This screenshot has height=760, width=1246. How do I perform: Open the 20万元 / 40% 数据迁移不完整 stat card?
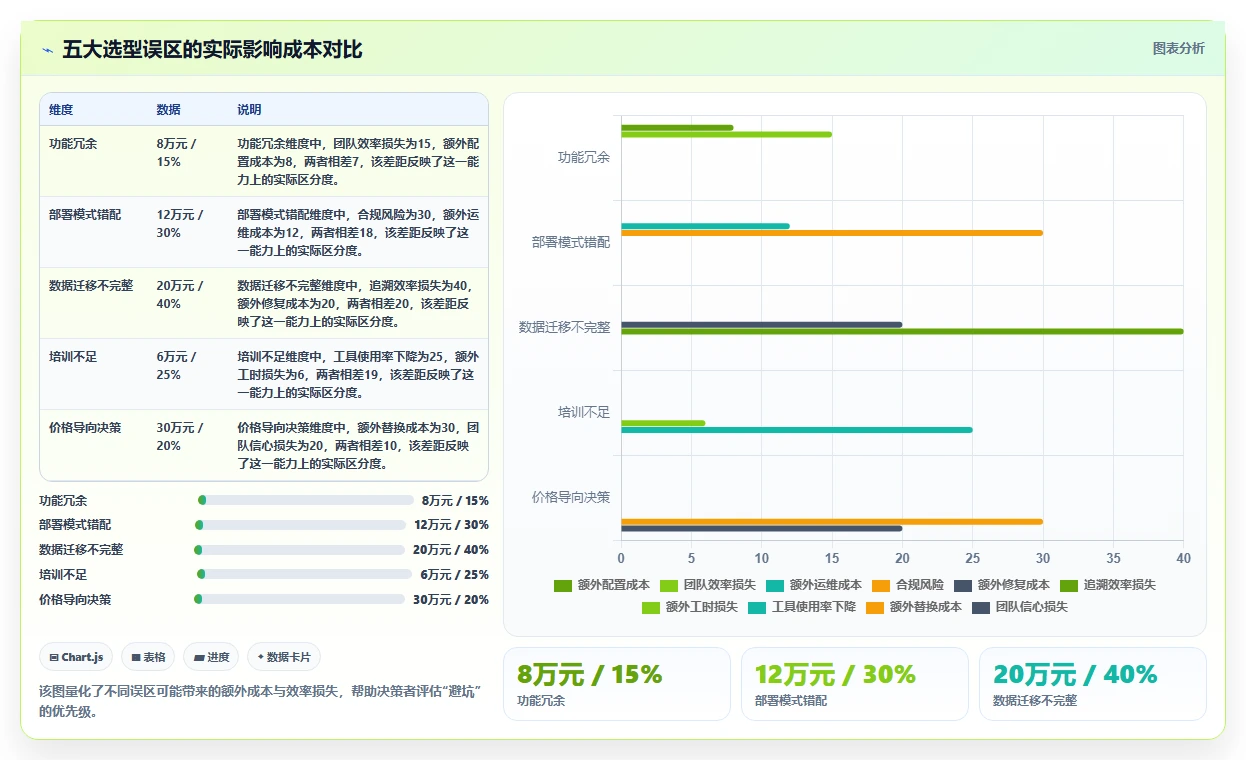click(1093, 683)
